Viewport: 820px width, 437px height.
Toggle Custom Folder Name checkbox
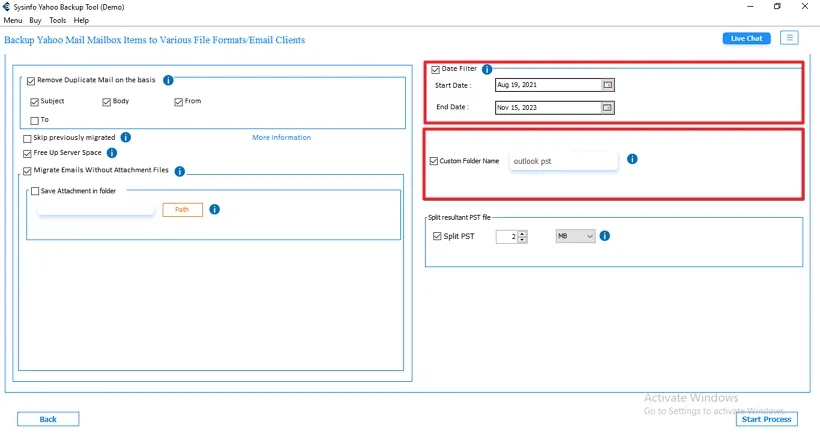coord(434,161)
